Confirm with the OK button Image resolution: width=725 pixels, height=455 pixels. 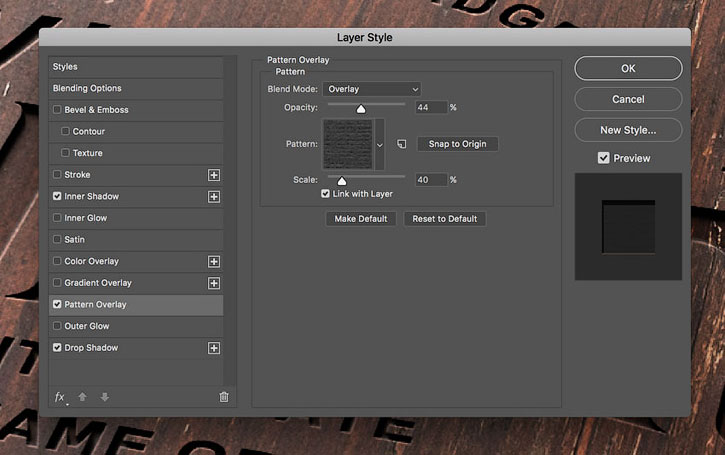coord(628,68)
